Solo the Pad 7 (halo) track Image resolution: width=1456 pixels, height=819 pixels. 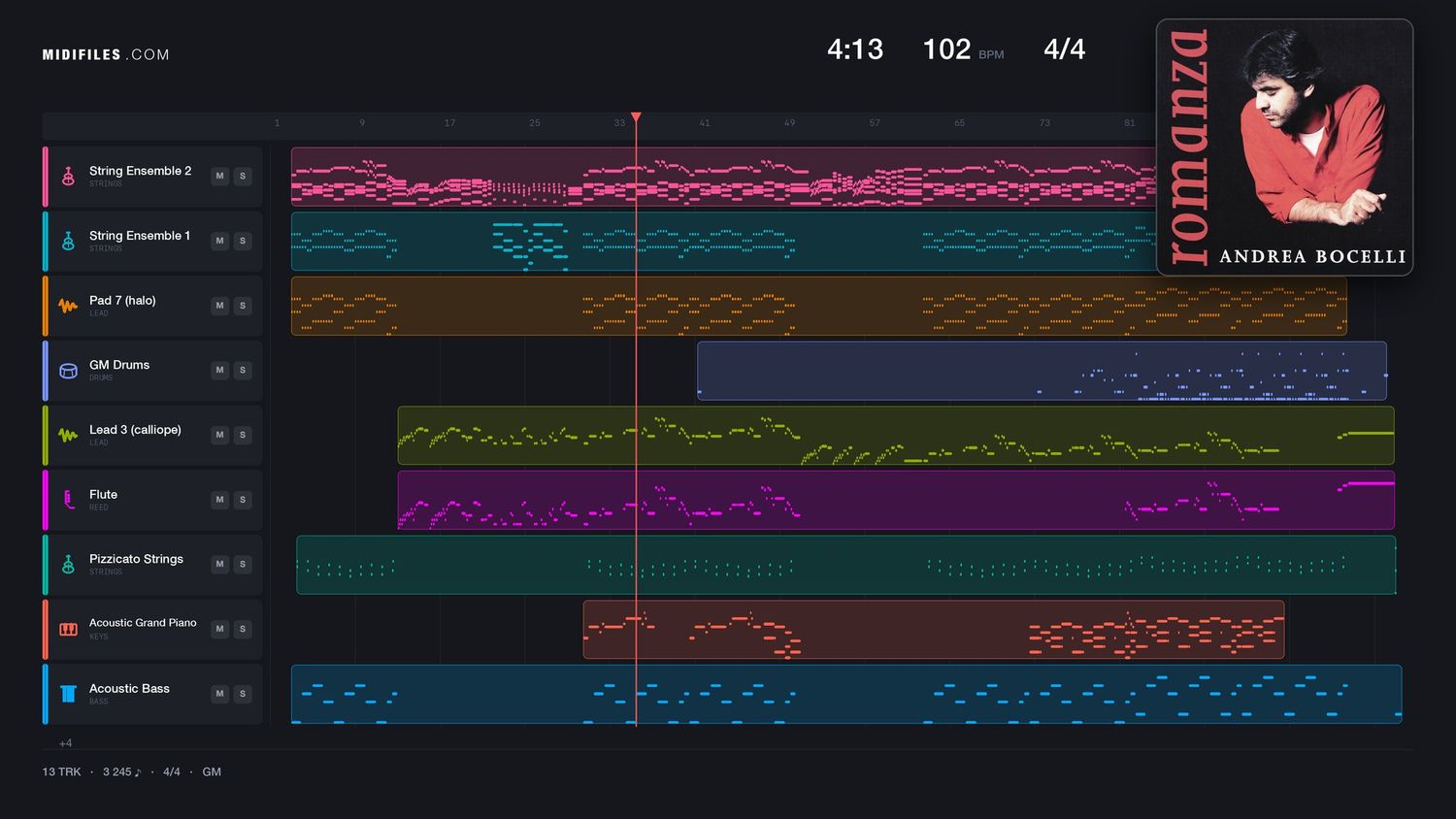click(243, 306)
